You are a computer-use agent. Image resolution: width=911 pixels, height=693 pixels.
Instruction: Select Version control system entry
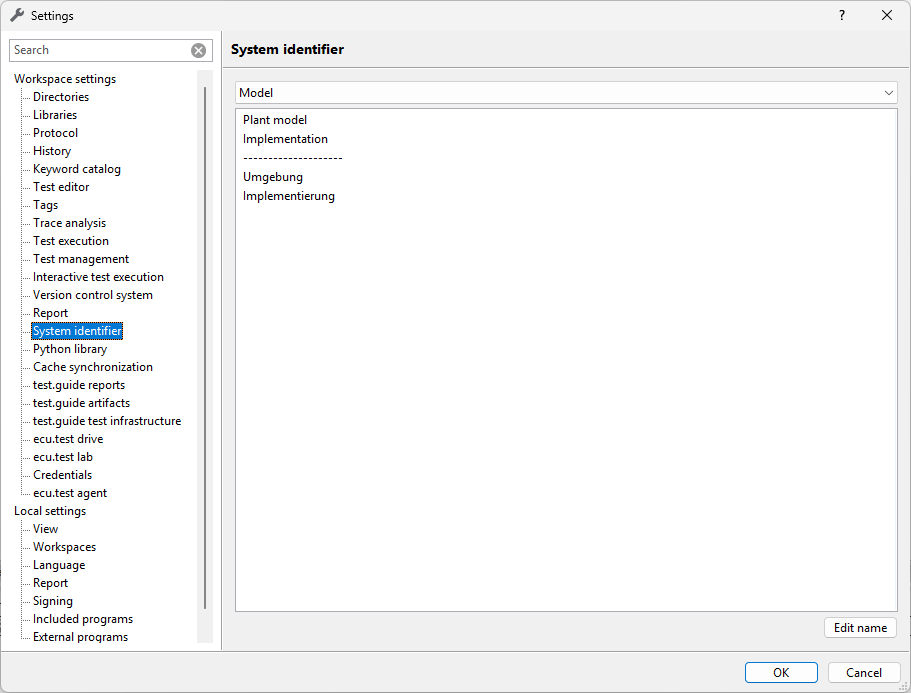coord(93,295)
